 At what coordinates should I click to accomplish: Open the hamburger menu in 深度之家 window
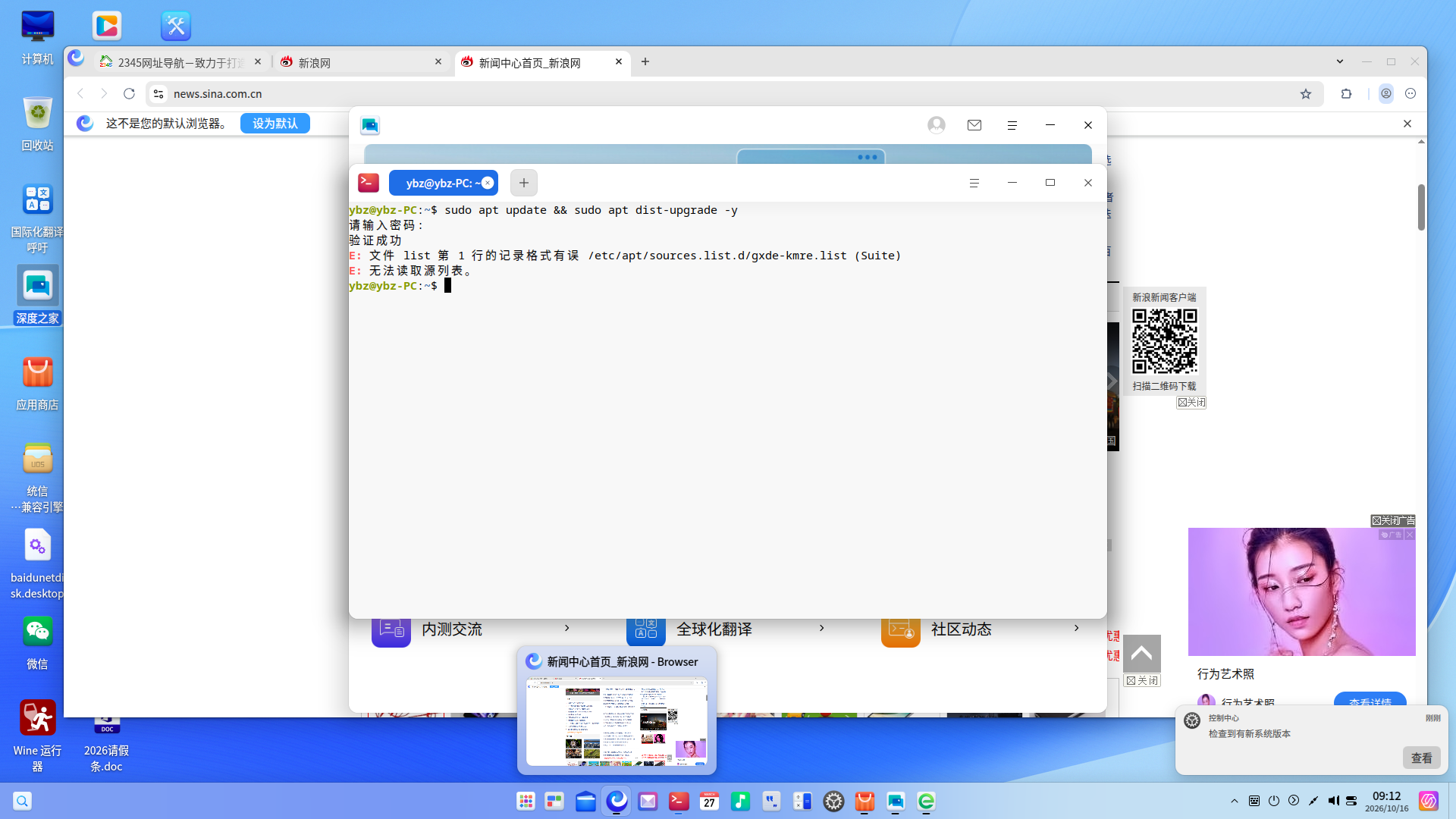click(x=1012, y=125)
